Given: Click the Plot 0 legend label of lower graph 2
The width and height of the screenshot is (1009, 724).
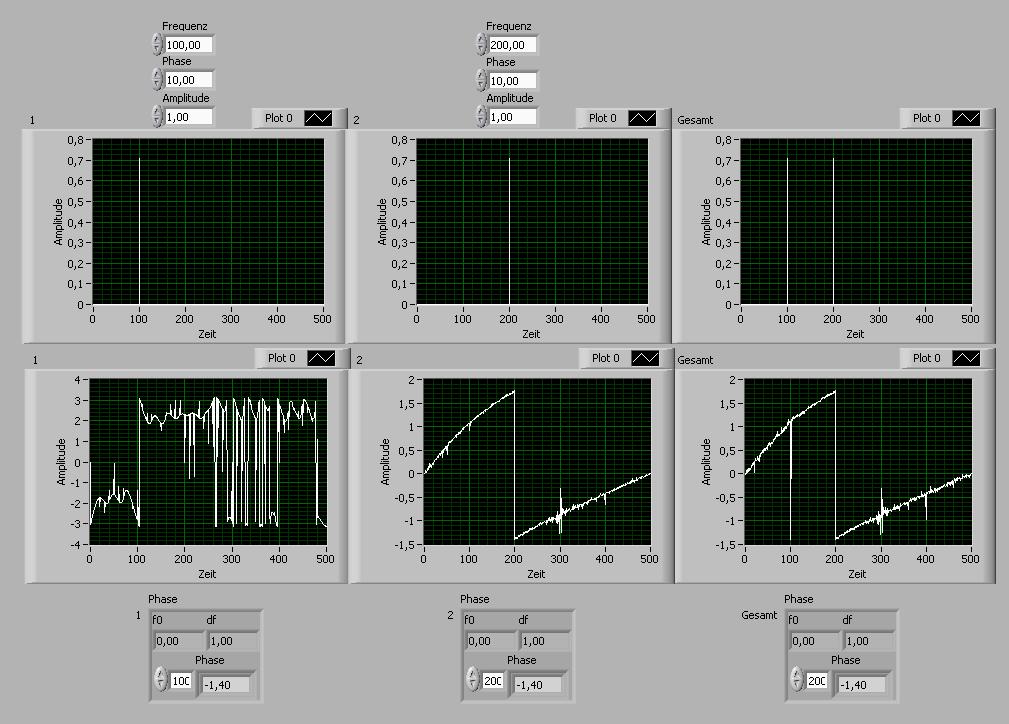Looking at the screenshot, I should (606, 358).
